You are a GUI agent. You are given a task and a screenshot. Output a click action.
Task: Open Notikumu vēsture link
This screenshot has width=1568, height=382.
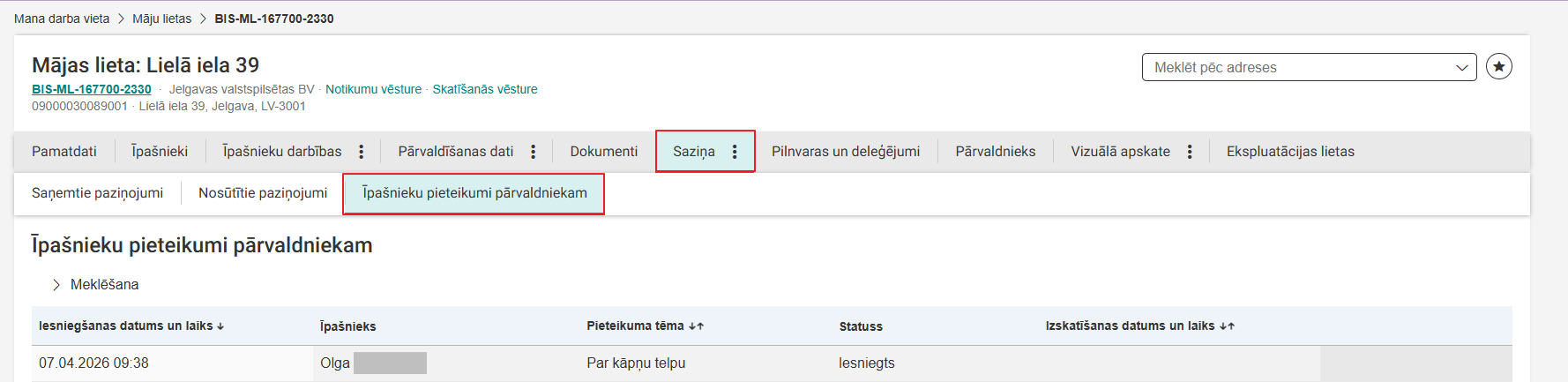pyautogui.click(x=373, y=89)
